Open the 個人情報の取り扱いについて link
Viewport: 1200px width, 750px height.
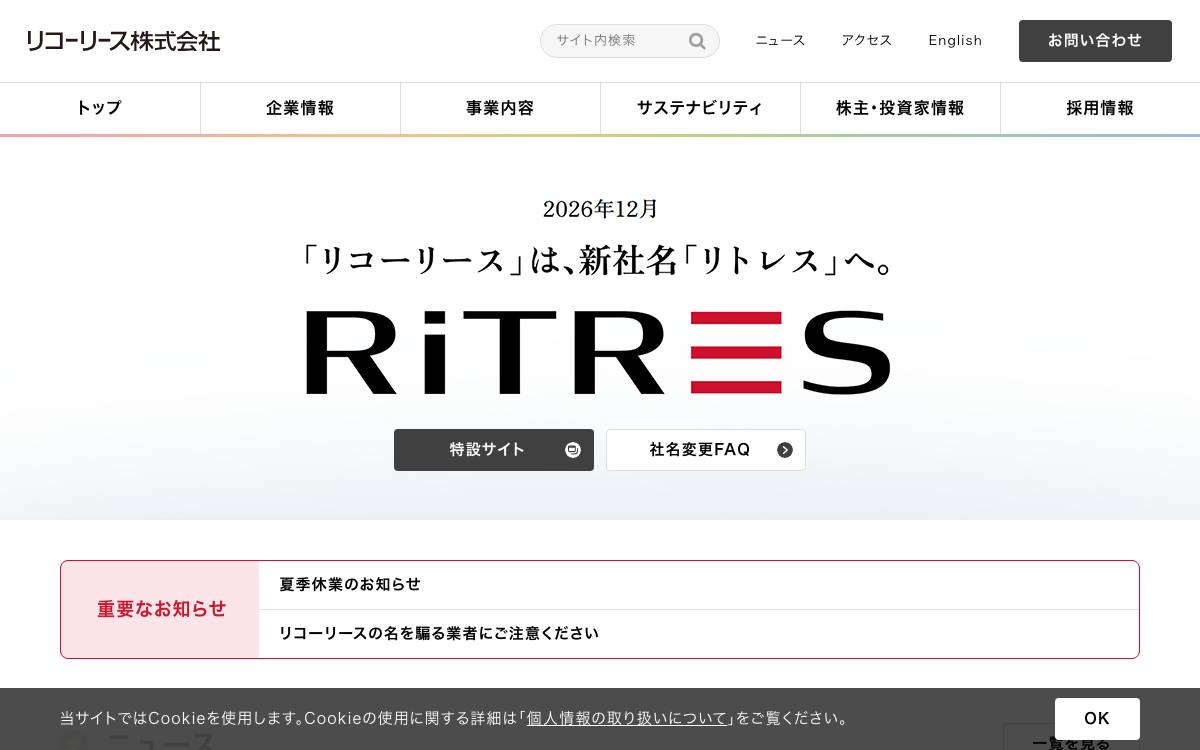coord(627,718)
